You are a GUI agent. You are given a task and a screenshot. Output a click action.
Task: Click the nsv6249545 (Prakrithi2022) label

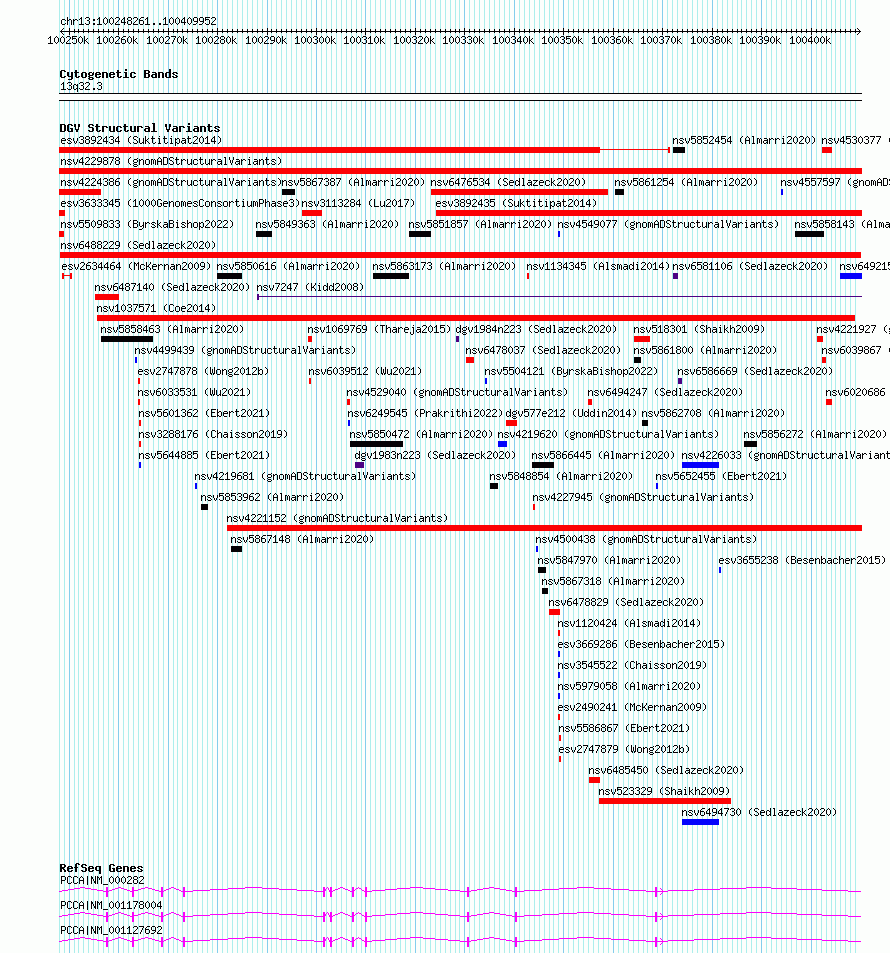click(x=425, y=413)
